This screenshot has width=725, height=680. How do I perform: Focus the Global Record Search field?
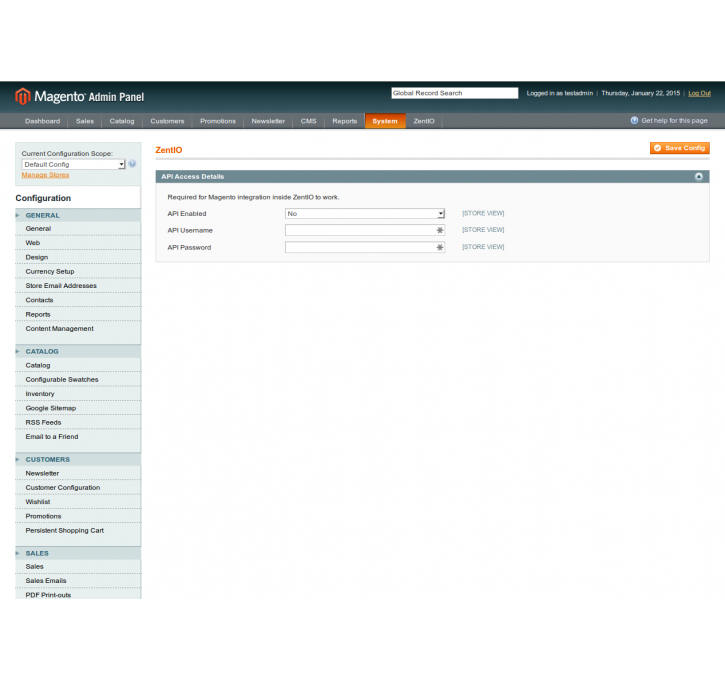tap(455, 93)
